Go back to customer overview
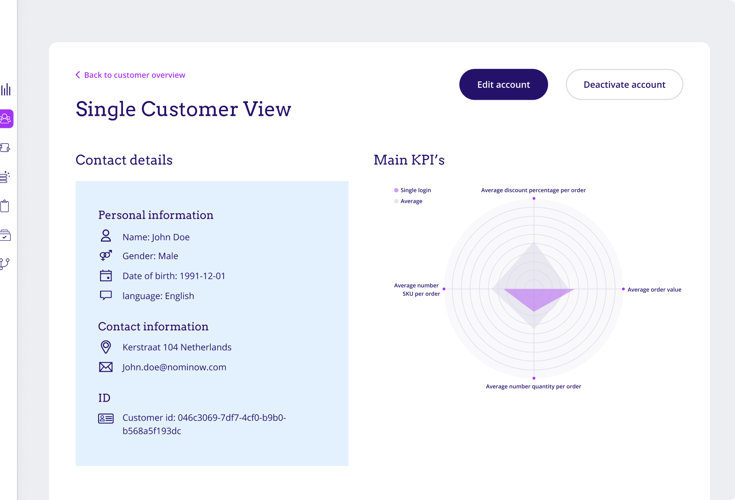 coord(134,75)
